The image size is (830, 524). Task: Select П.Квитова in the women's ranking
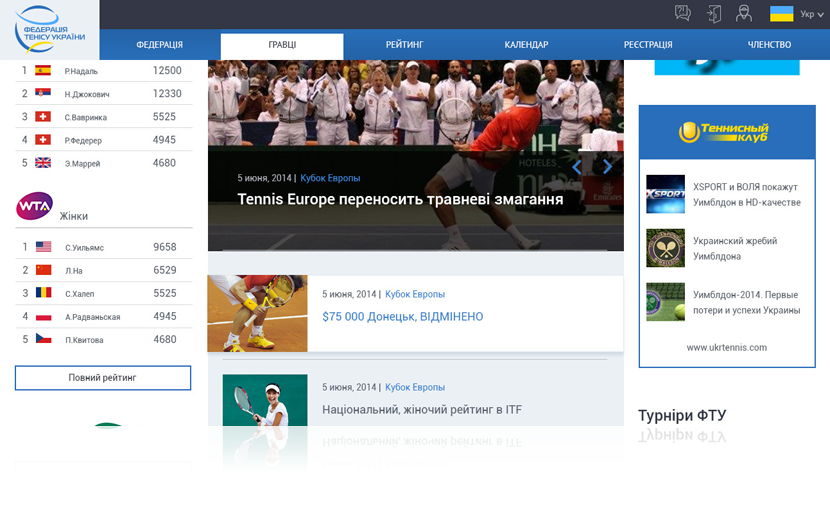pyautogui.click(x=84, y=340)
